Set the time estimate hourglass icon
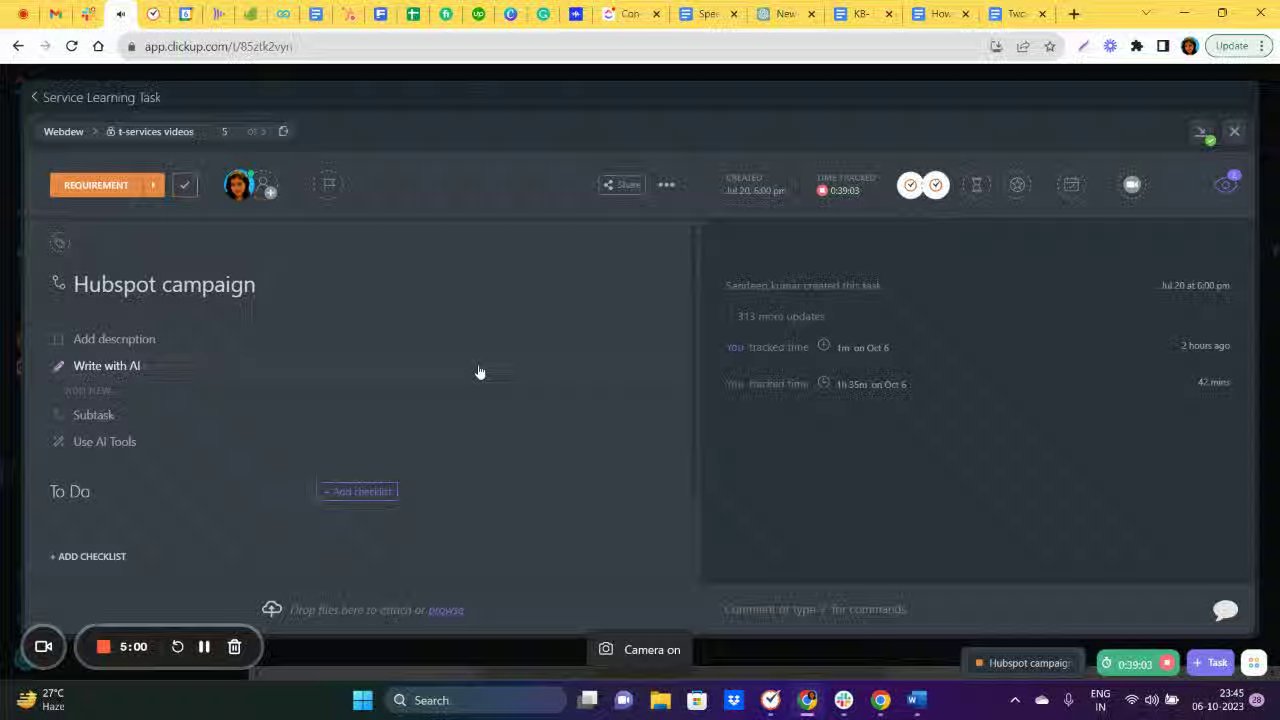This screenshot has height=720, width=1280. (977, 185)
